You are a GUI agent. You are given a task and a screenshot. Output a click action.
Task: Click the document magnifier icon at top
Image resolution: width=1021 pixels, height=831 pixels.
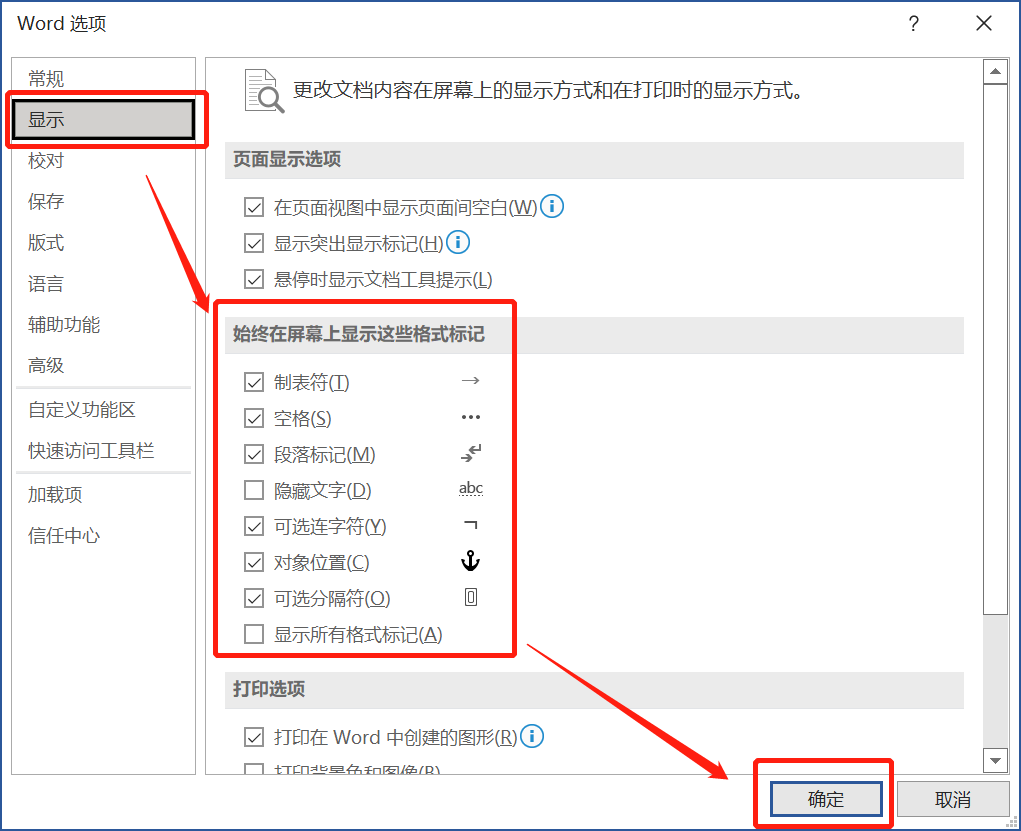tap(264, 91)
